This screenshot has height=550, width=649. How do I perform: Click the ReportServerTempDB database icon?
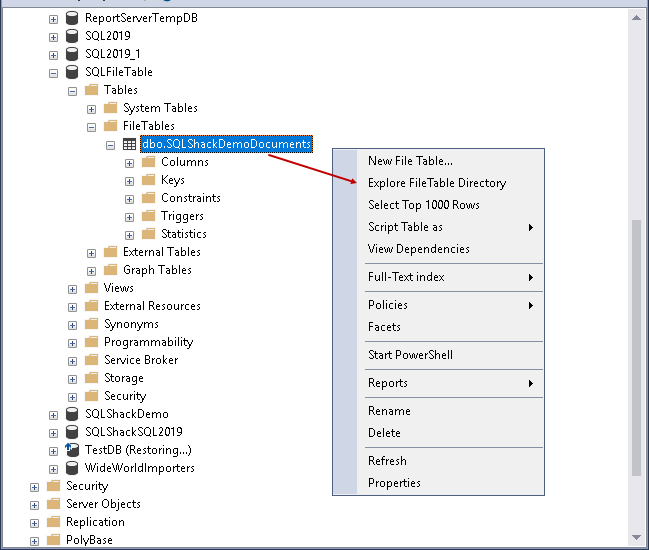[72, 18]
